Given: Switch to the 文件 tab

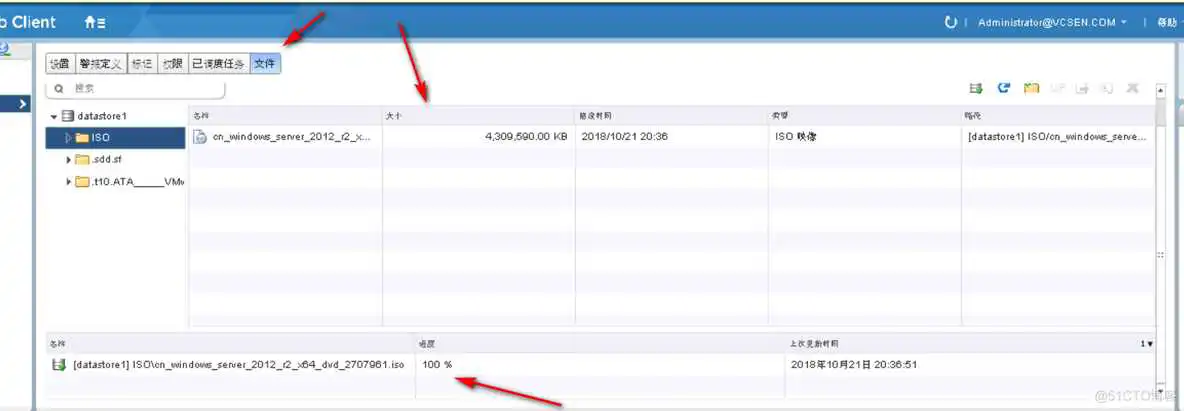Looking at the screenshot, I should tap(265, 64).
